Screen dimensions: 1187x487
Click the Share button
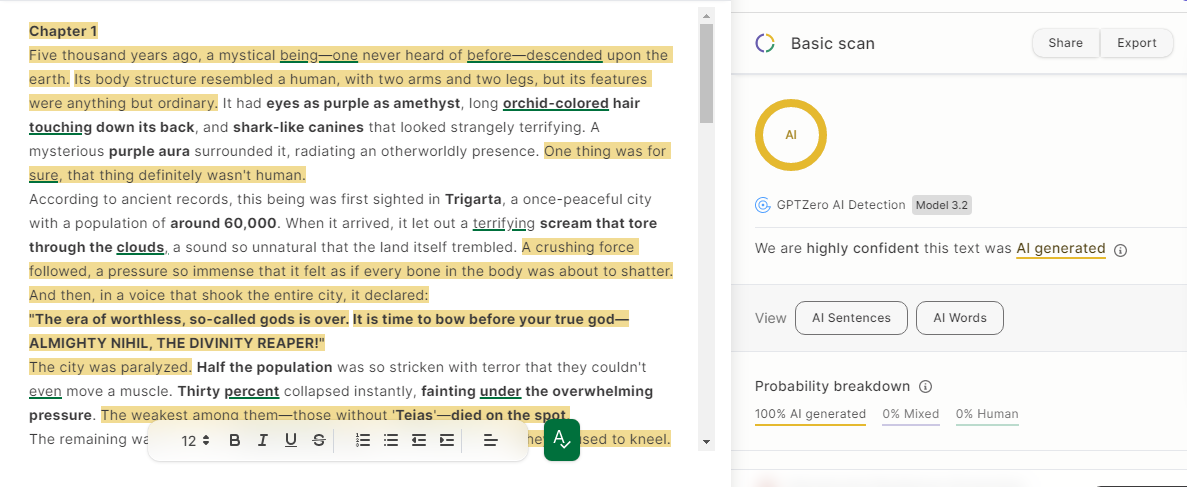(1065, 43)
